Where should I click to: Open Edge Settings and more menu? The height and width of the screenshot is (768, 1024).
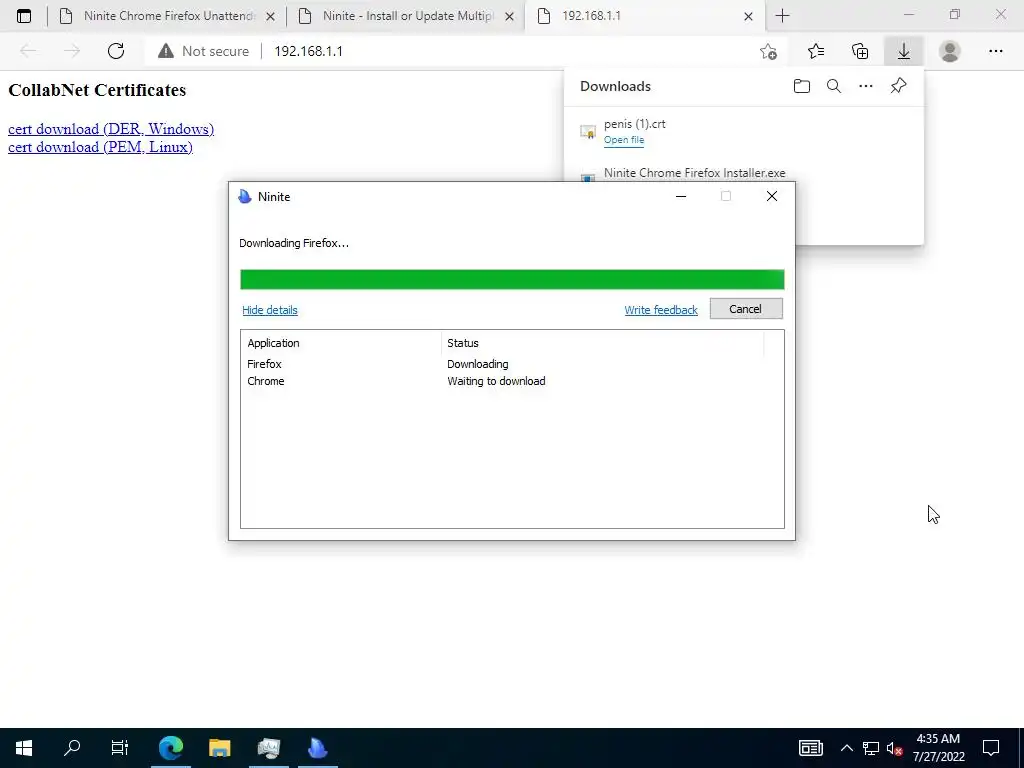point(995,51)
